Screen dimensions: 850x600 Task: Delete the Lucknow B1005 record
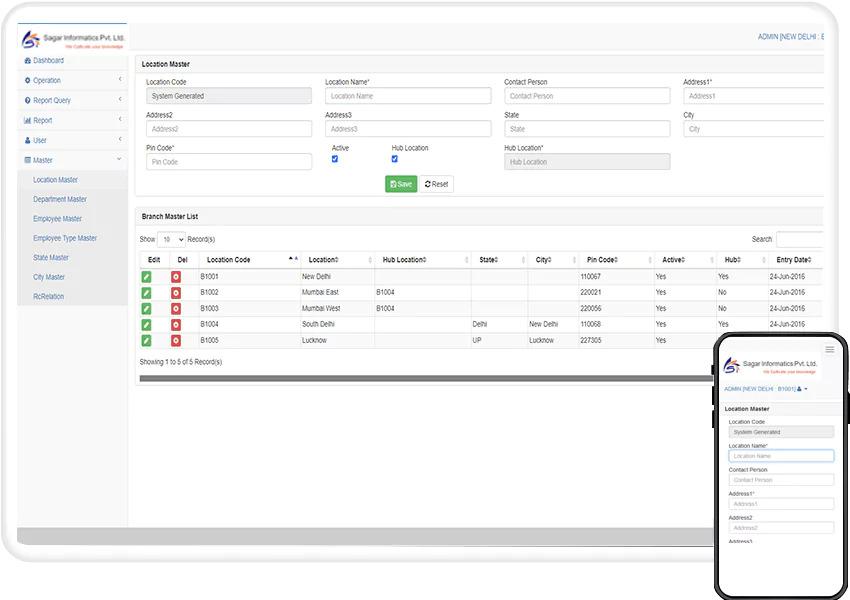pyautogui.click(x=176, y=341)
